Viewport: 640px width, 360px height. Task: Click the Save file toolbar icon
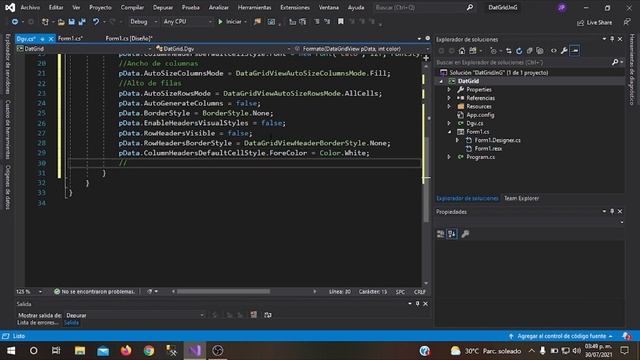pyautogui.click(x=71, y=22)
